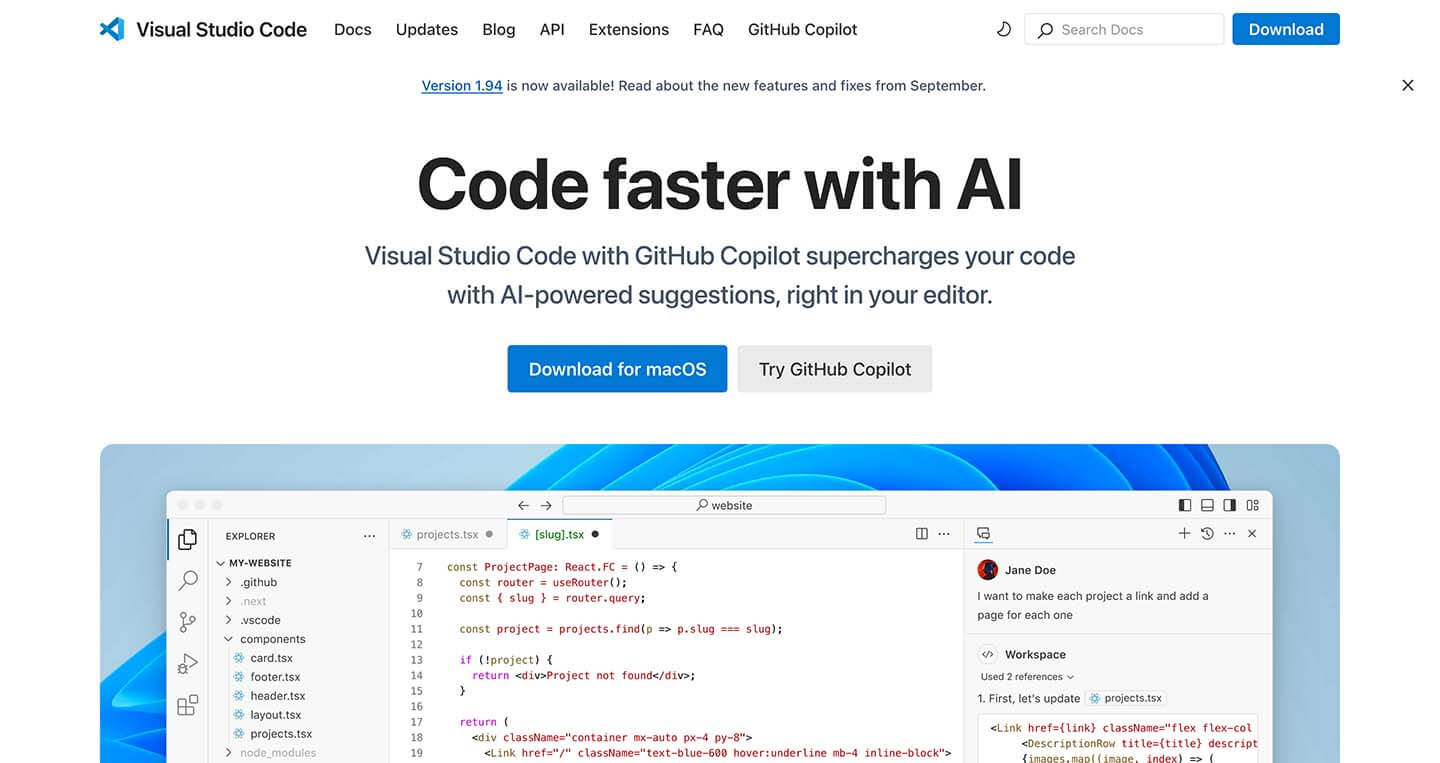Go to Extensions in the top navigation
Screen dimensions: 1440x763
629,30
